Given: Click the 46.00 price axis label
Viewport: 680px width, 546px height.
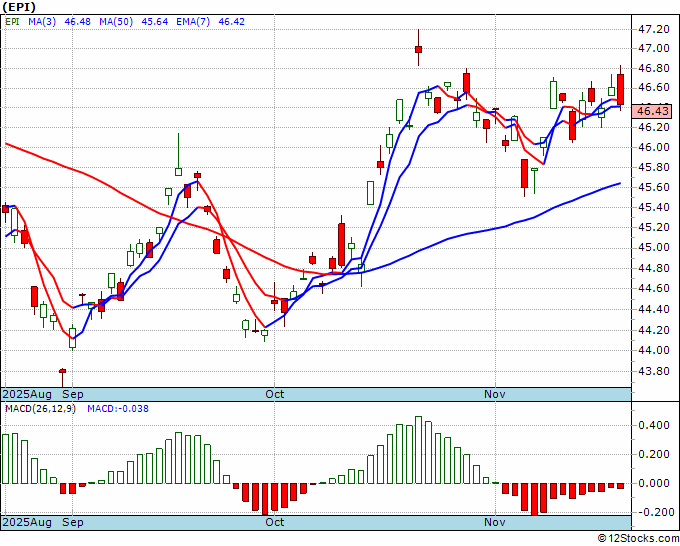Looking at the screenshot, I should pos(654,147).
